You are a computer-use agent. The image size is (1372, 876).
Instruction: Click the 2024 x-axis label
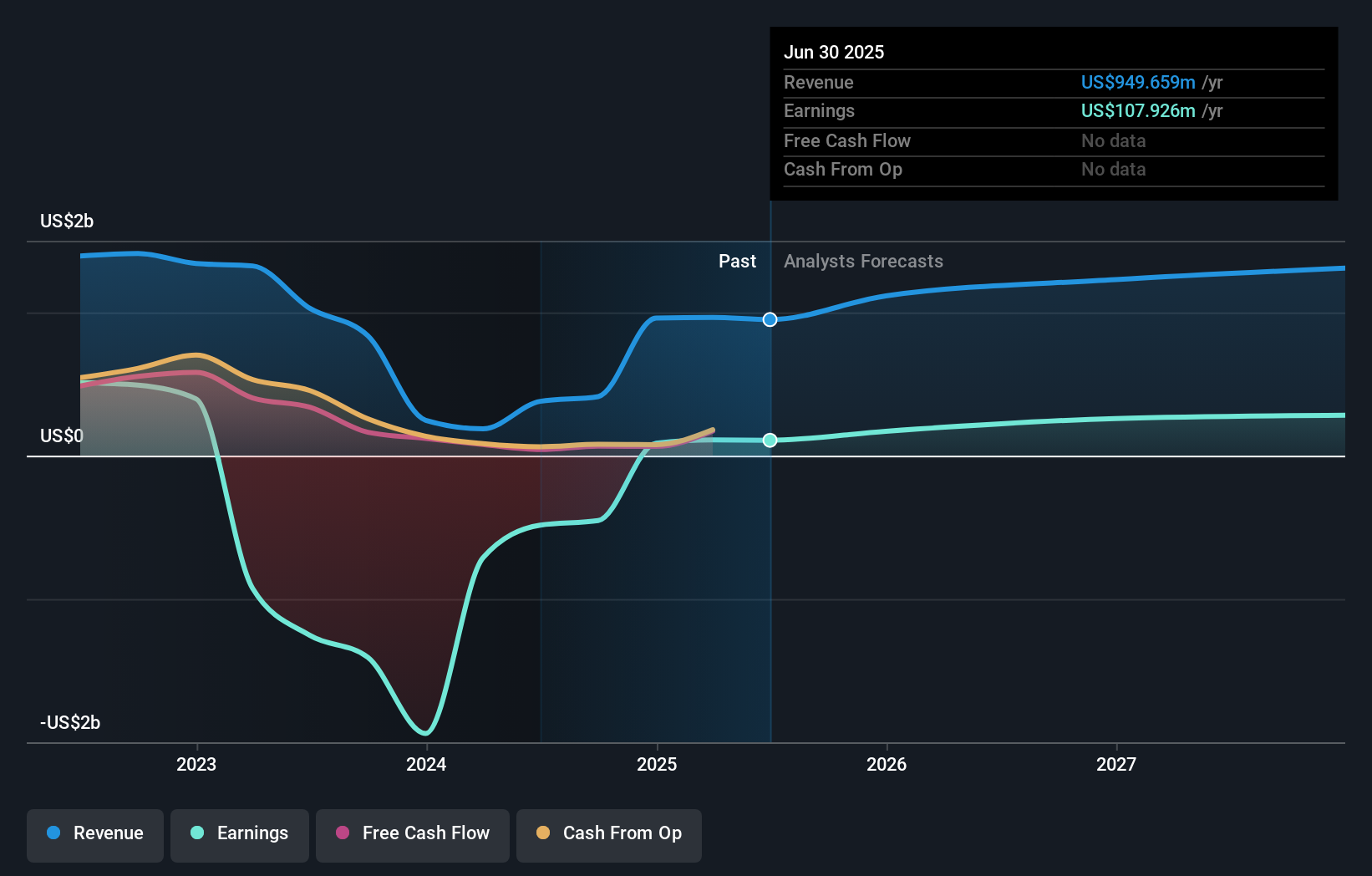(x=426, y=764)
